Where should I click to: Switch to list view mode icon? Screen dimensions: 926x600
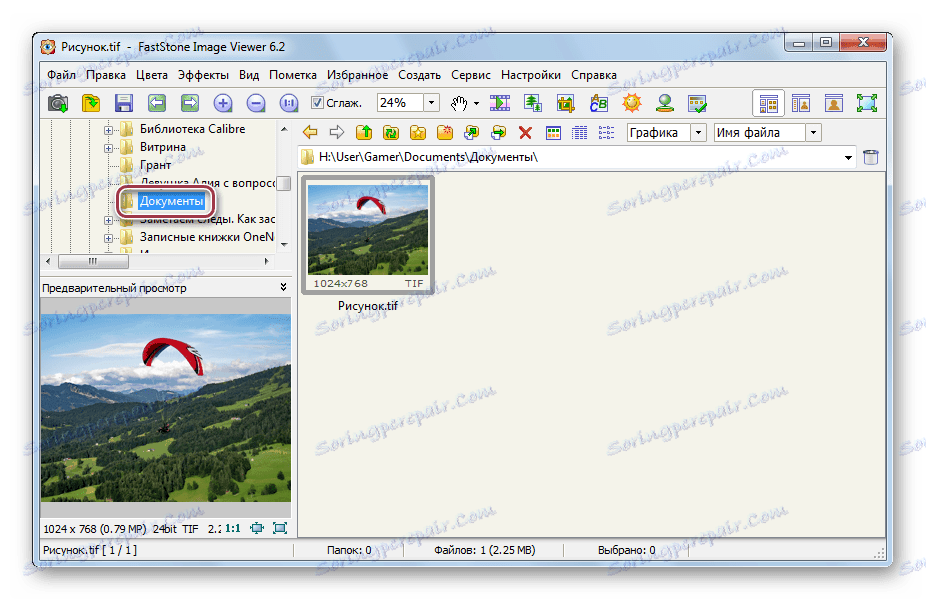(606, 133)
